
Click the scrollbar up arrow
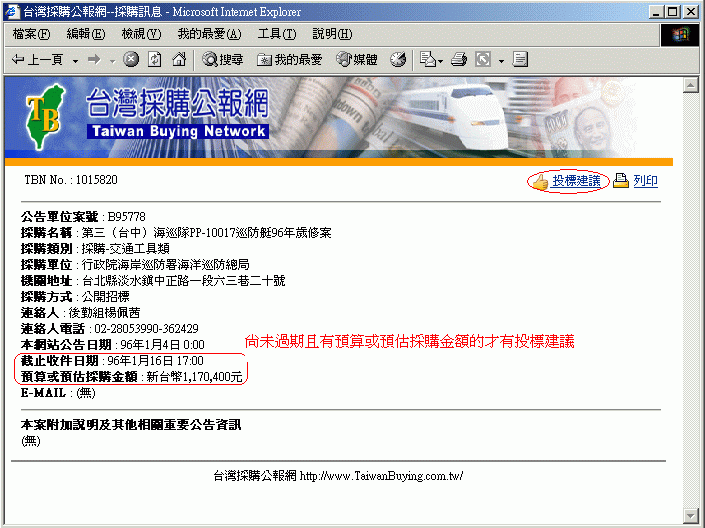coord(690,85)
